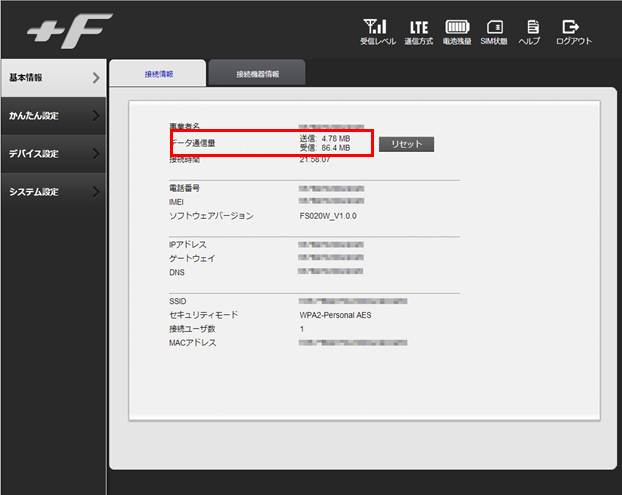
Task: Expand the chevron beside 基本情報
Action: tap(96, 78)
